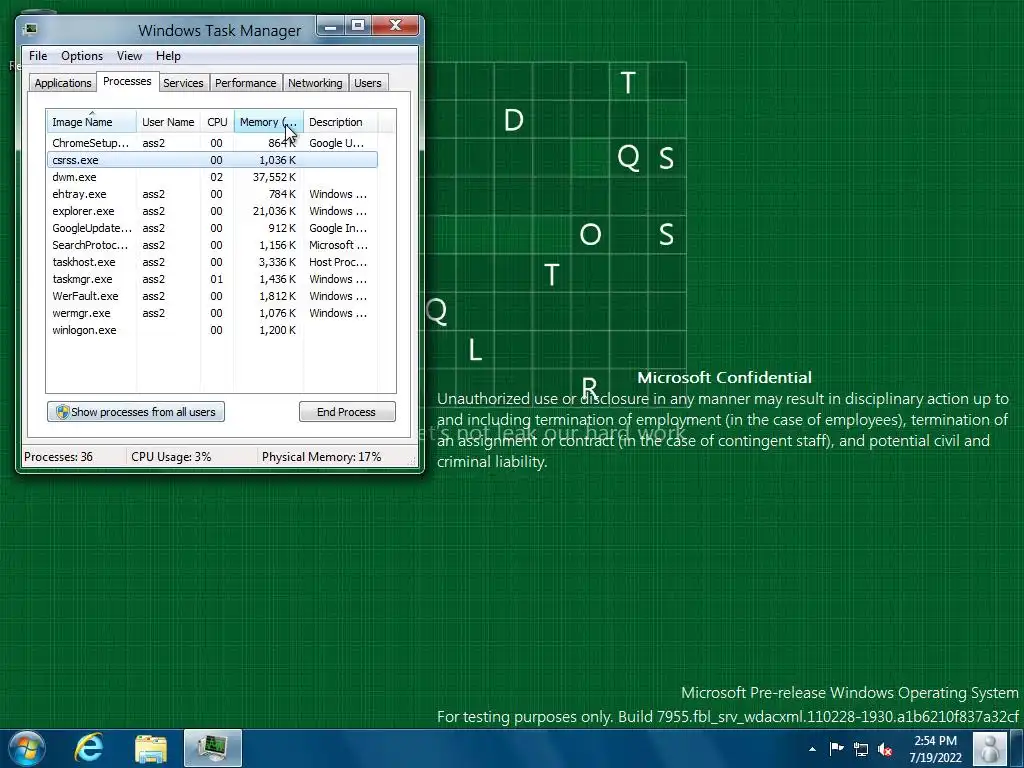Click Processes: 36 in status bar
Image resolution: width=1024 pixels, height=768 pixels.
tap(59, 457)
